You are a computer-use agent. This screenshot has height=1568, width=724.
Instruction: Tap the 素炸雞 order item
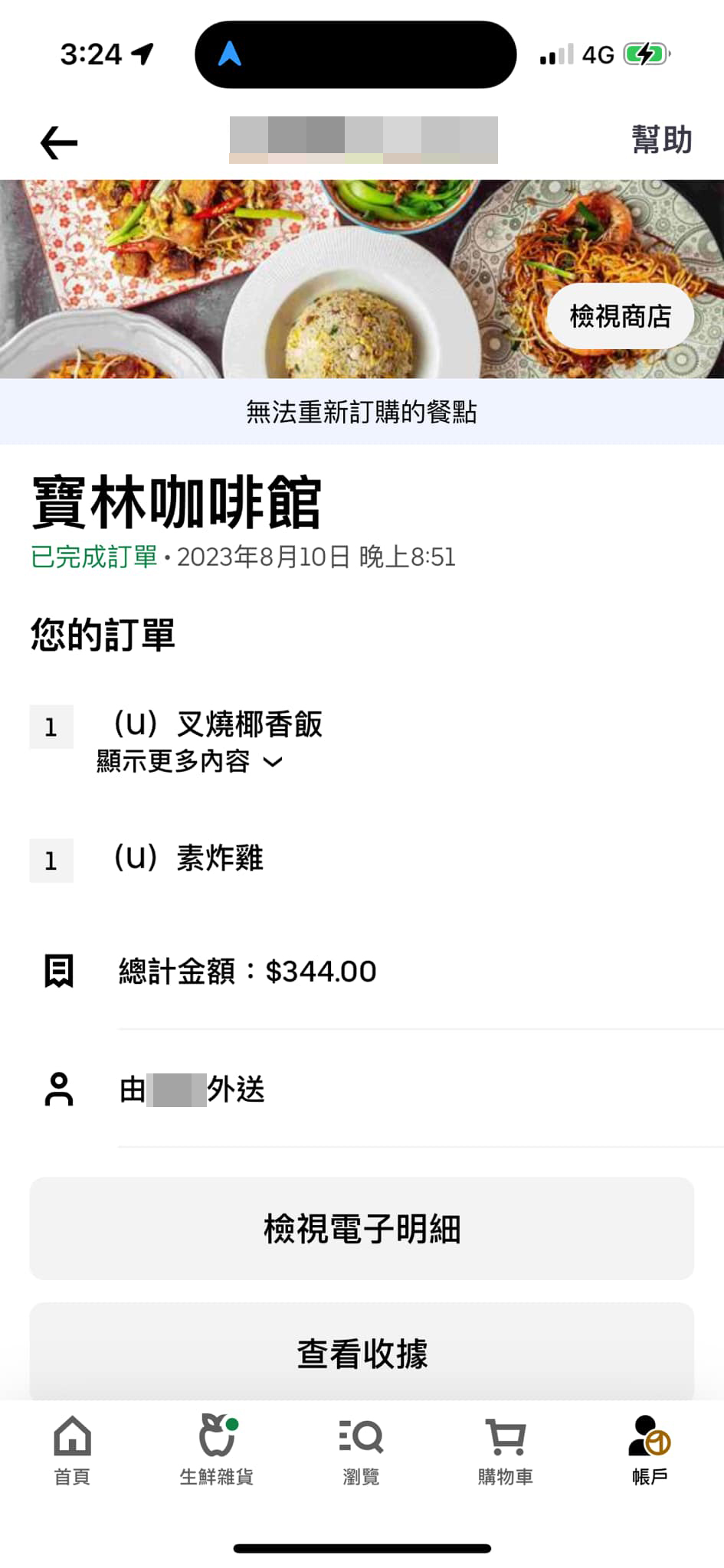pos(188,858)
